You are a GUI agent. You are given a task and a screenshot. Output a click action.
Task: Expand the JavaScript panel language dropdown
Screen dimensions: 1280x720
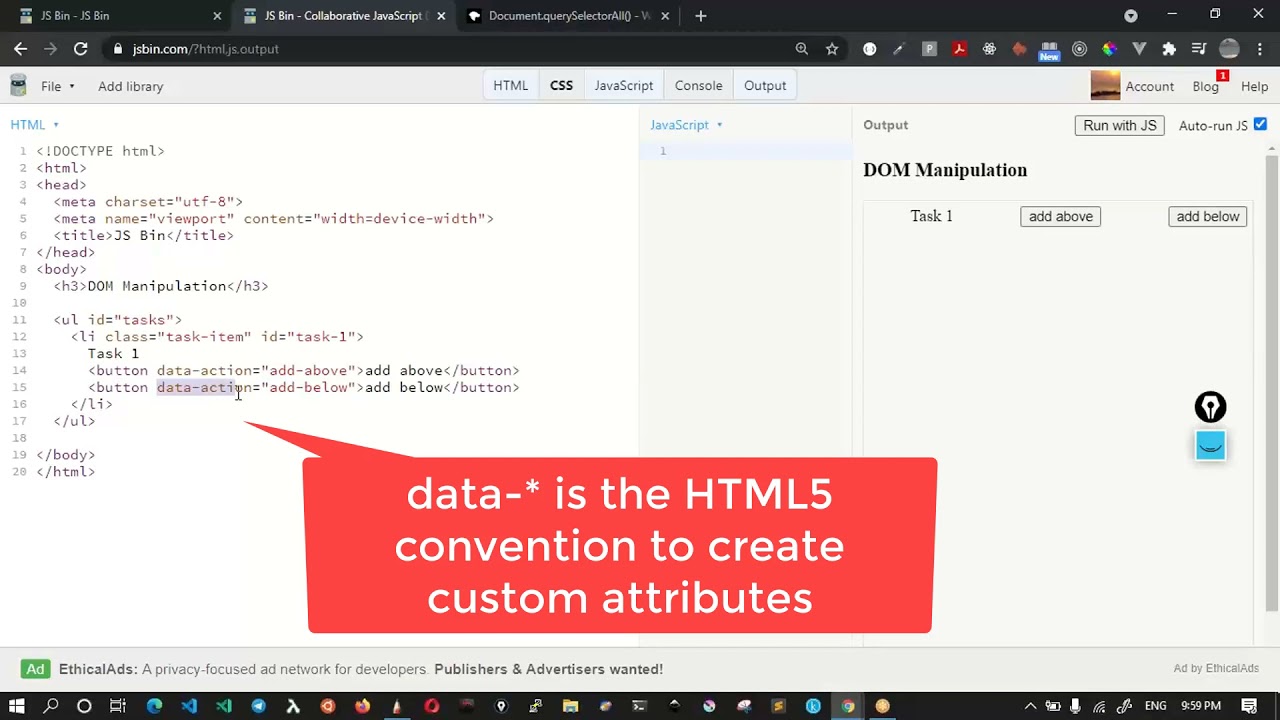[x=686, y=124]
